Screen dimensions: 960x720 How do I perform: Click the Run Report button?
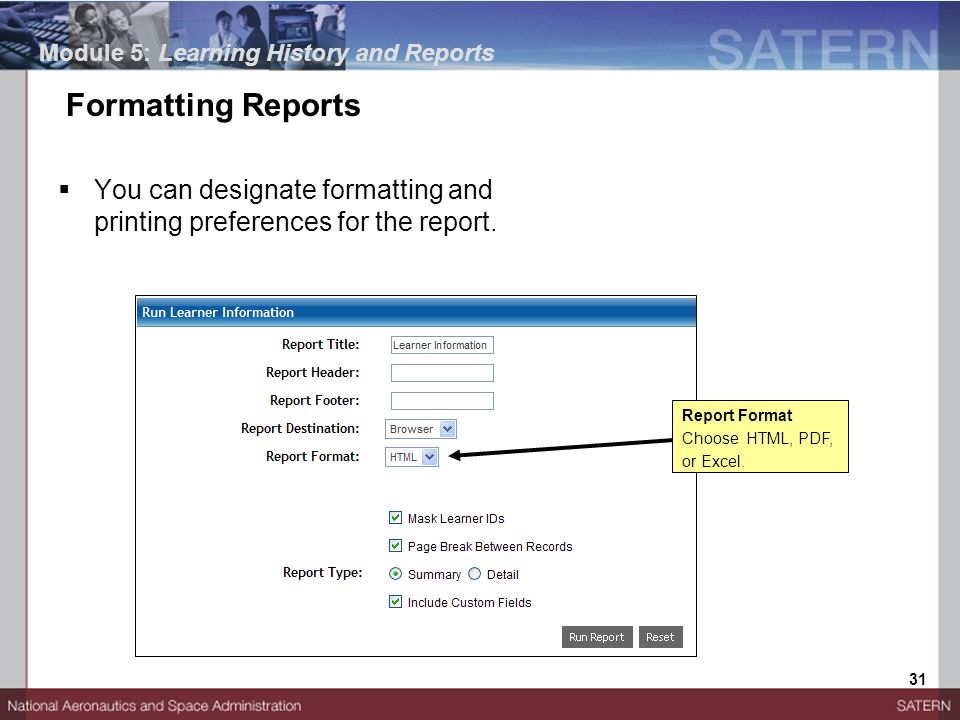pos(597,637)
